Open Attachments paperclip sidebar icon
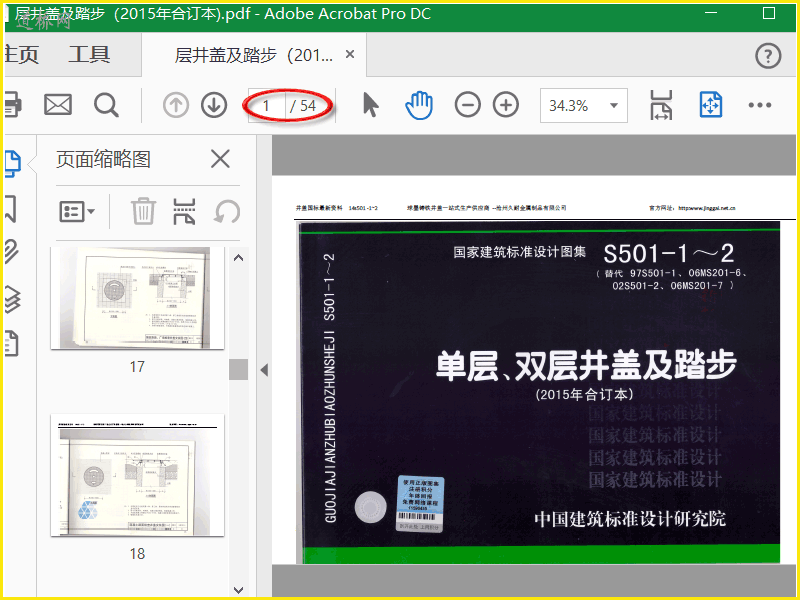This screenshot has height=600, width=800. [x=12, y=251]
